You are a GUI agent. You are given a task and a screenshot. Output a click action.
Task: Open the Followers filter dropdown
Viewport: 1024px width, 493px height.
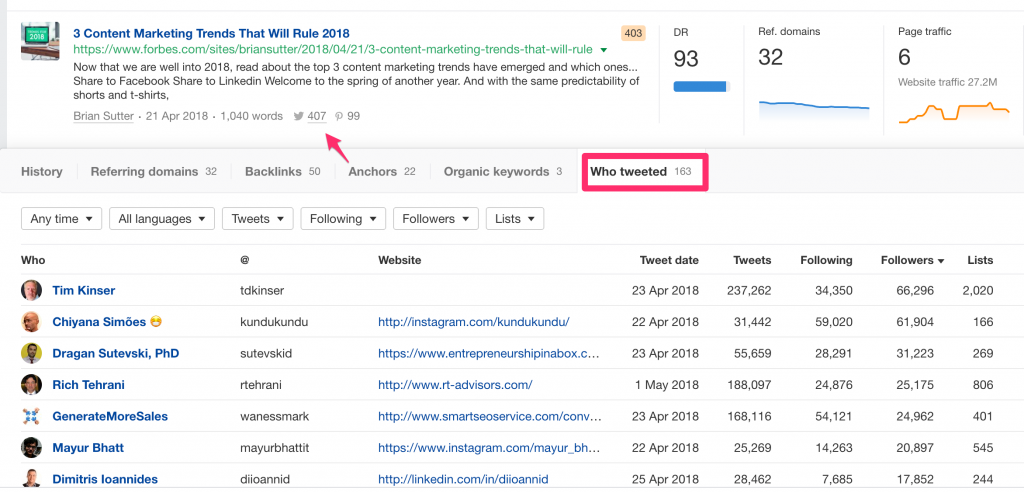pyautogui.click(x=436, y=219)
